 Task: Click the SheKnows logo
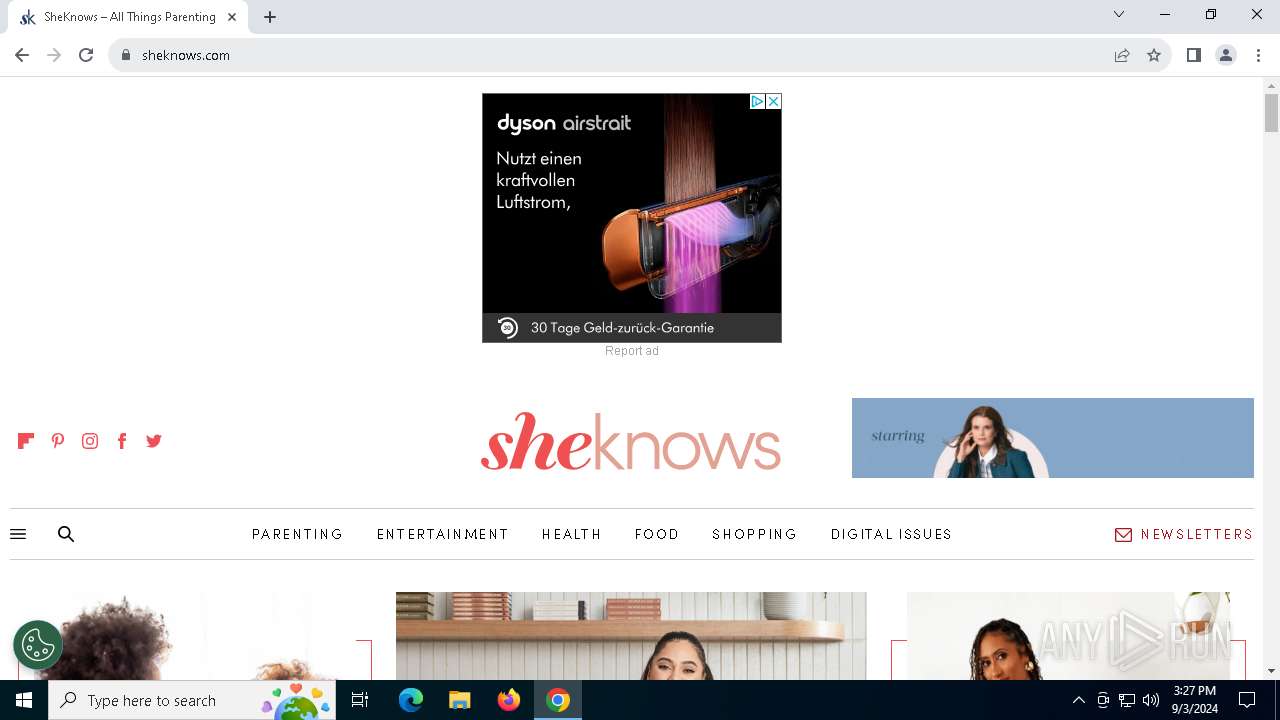631,442
